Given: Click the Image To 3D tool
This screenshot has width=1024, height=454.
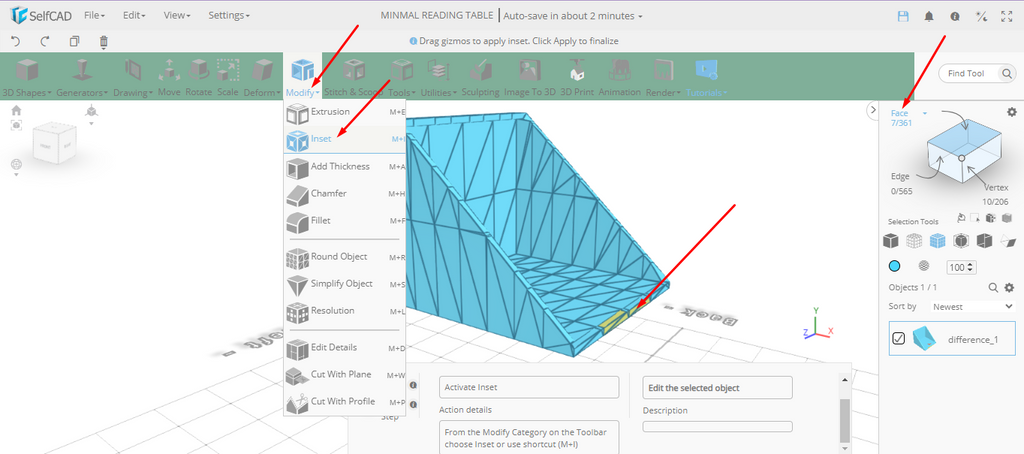Looking at the screenshot, I should click(x=529, y=77).
